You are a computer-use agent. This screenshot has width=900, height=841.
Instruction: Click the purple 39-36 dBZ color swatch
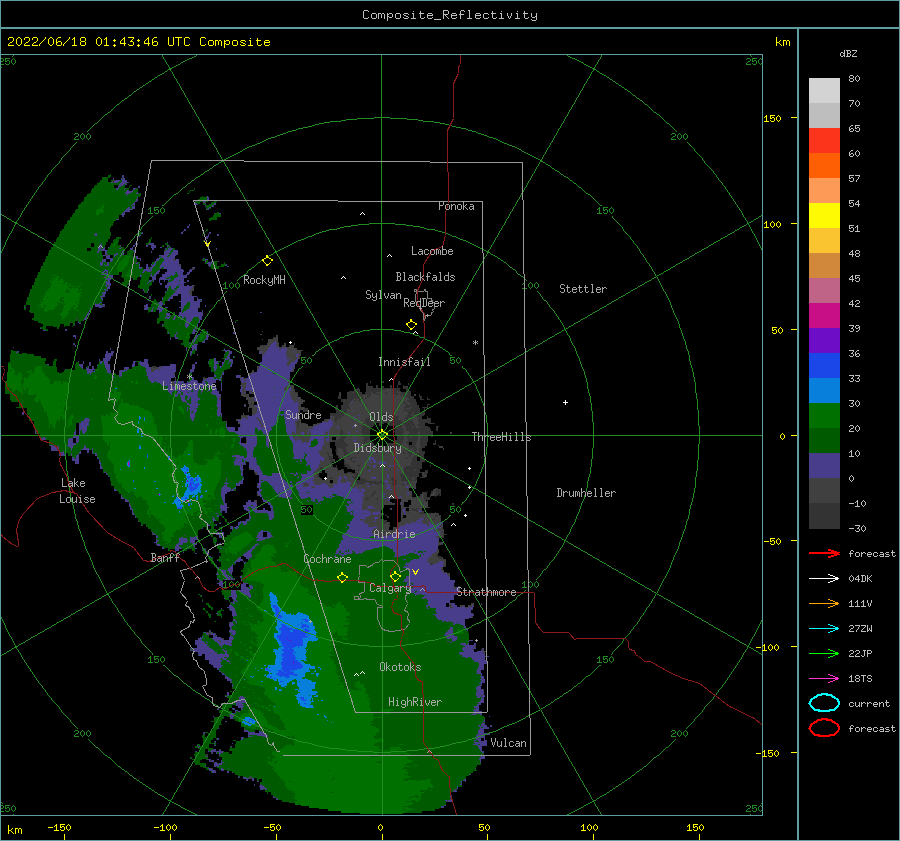824,341
